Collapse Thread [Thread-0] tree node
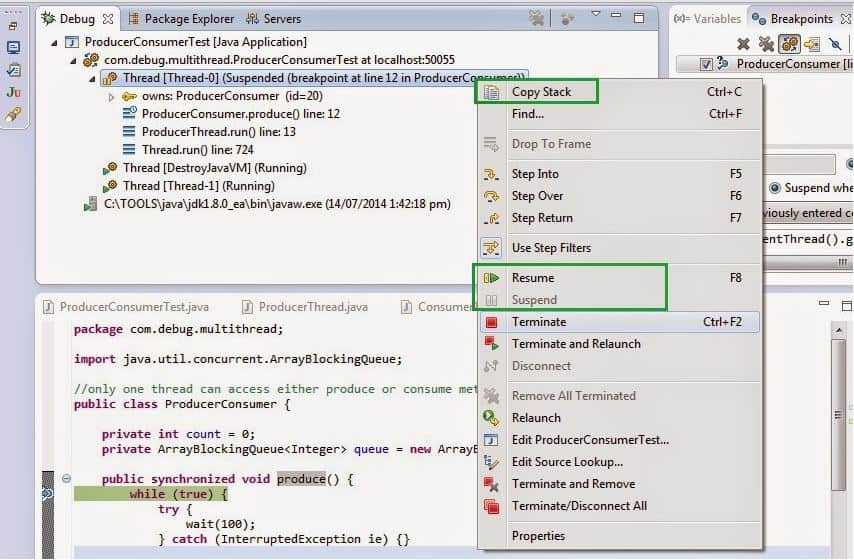The image size is (854, 560). click(92, 79)
